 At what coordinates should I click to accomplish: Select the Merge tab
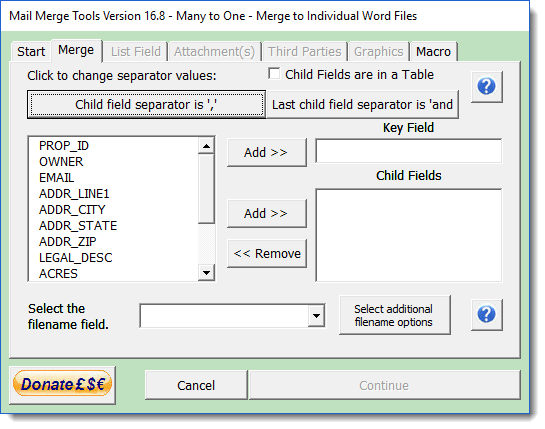pos(76,50)
